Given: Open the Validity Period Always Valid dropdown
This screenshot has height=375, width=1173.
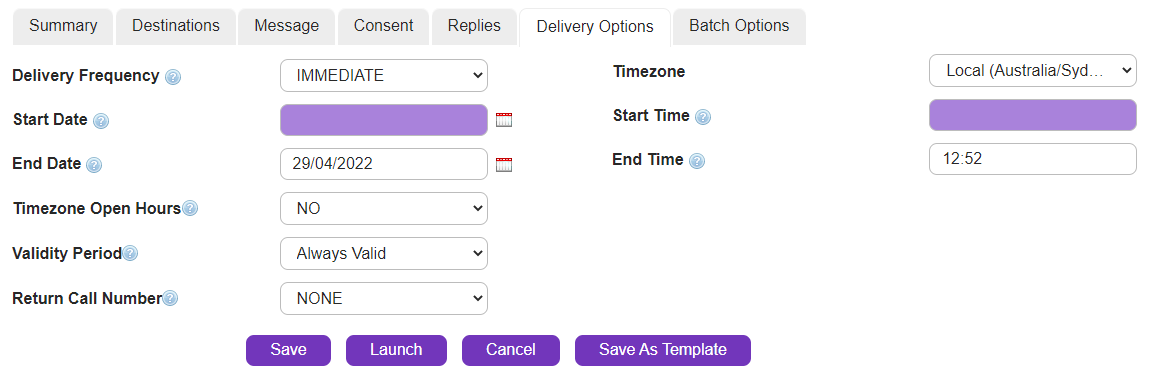Looking at the screenshot, I should pos(384,254).
